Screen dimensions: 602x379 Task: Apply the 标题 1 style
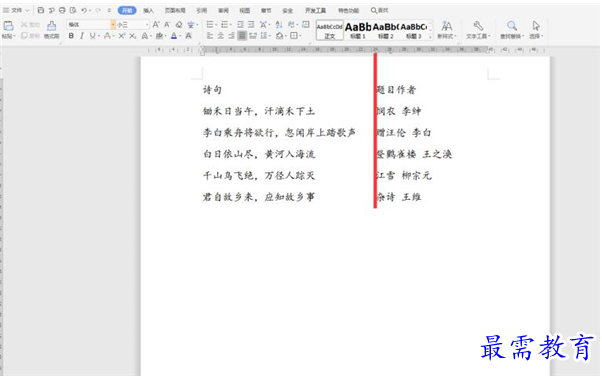point(358,30)
